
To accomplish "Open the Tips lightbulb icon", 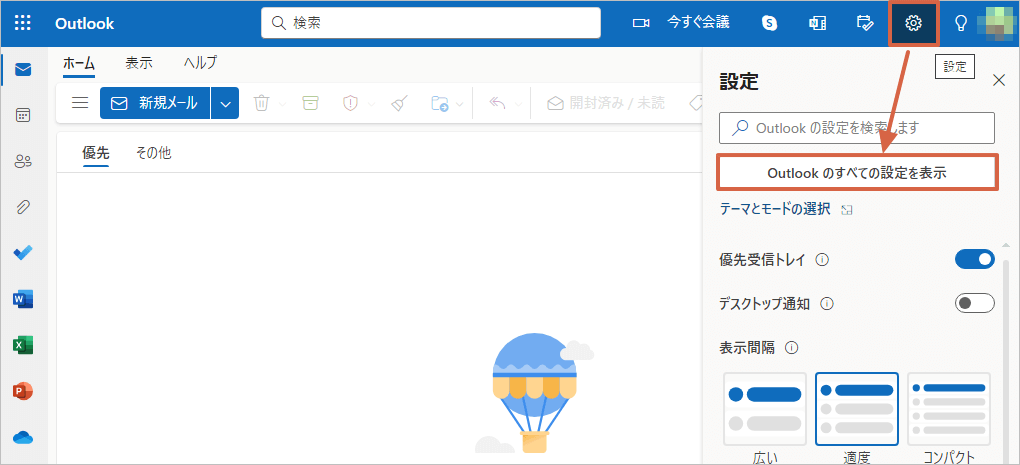I will click(960, 23).
